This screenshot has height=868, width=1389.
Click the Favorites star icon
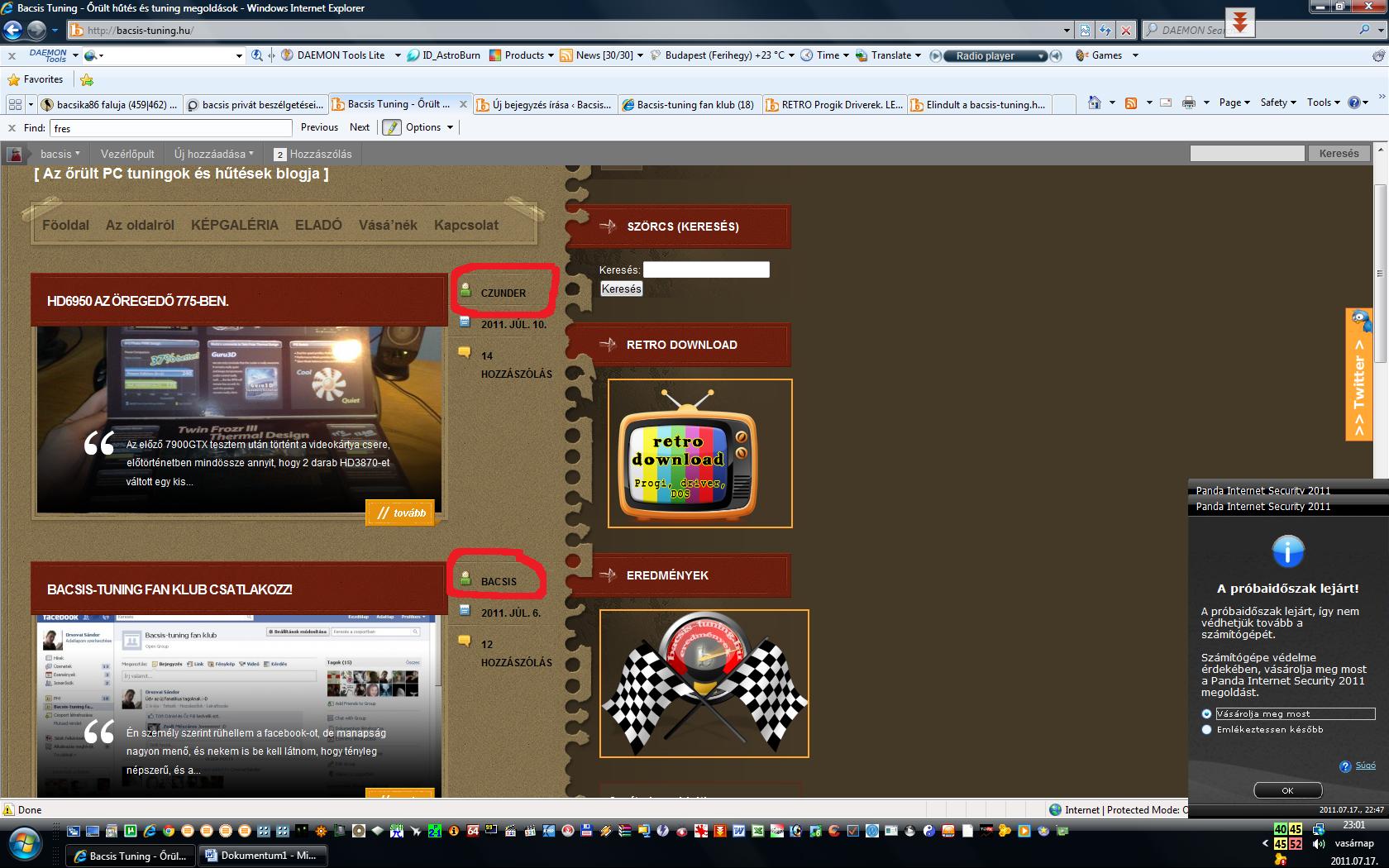point(13,79)
